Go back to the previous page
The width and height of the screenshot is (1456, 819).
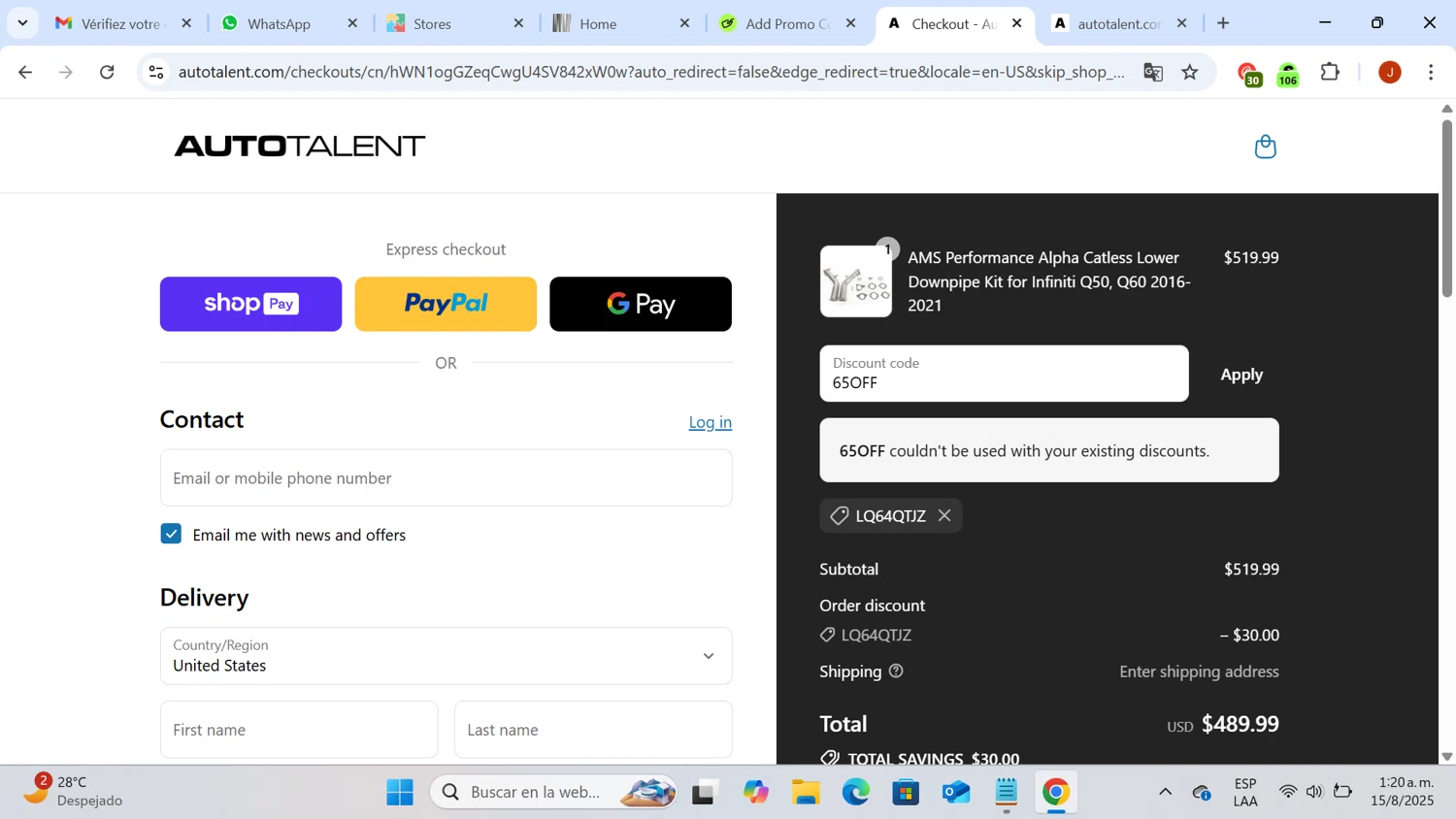(x=25, y=72)
